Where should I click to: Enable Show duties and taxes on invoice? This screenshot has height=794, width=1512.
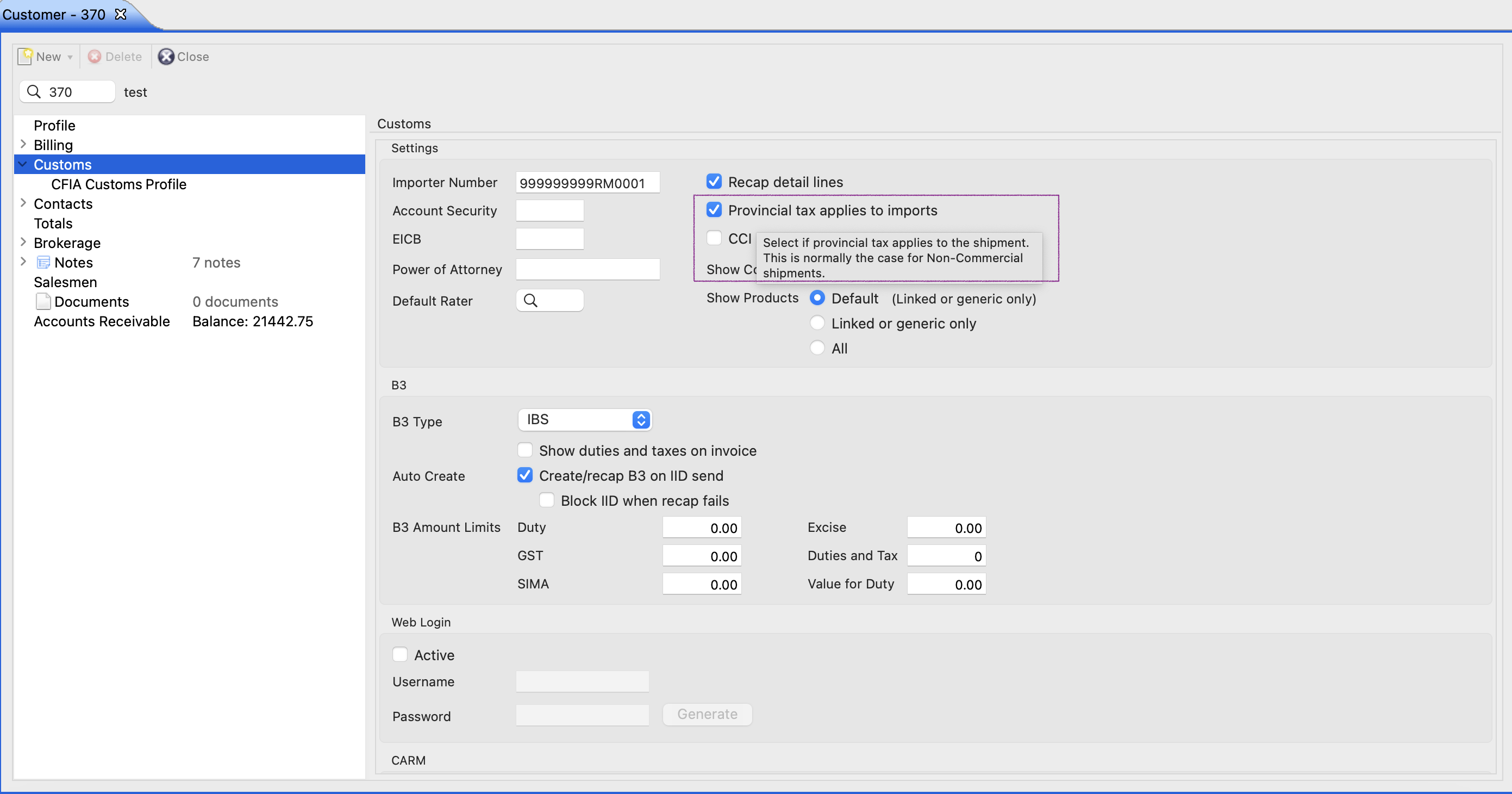click(x=524, y=450)
